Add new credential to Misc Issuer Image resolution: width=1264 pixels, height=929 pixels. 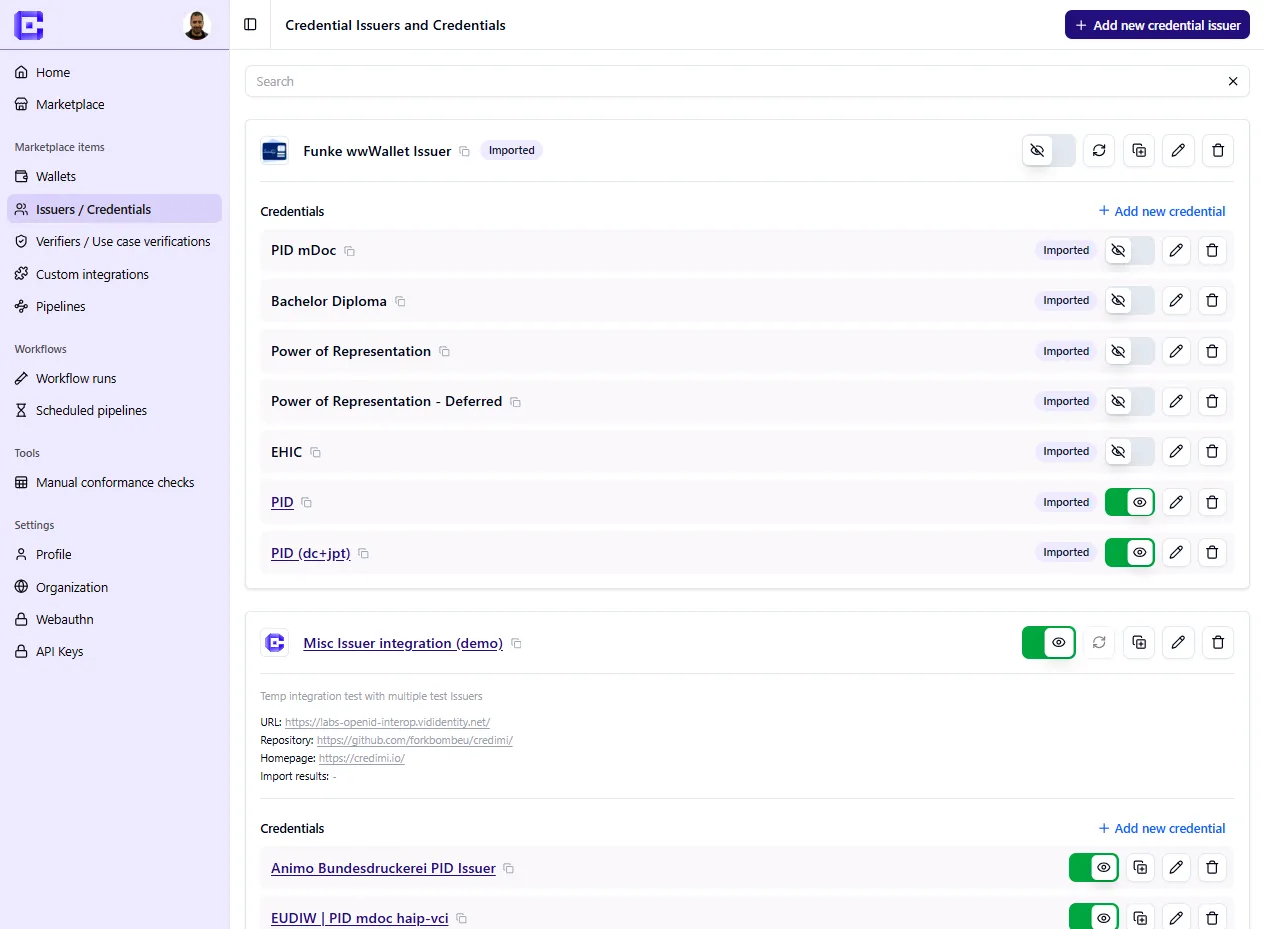pos(1162,828)
